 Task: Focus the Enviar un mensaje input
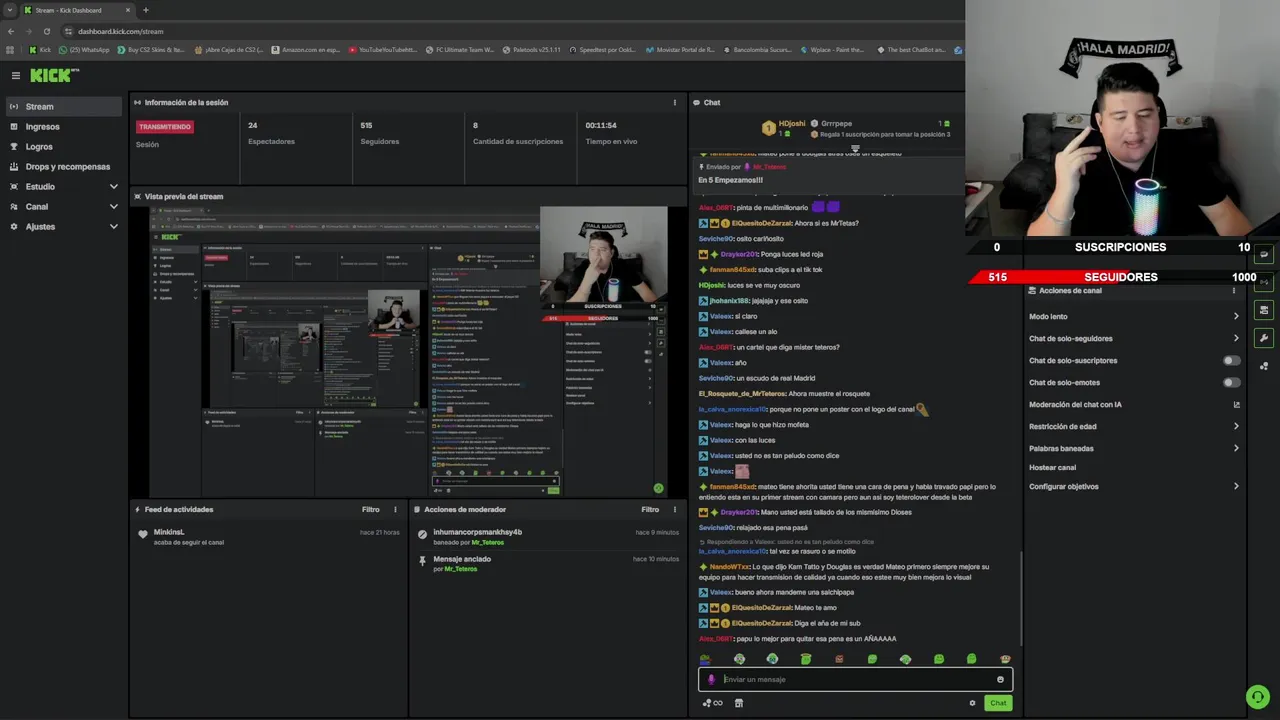click(855, 679)
